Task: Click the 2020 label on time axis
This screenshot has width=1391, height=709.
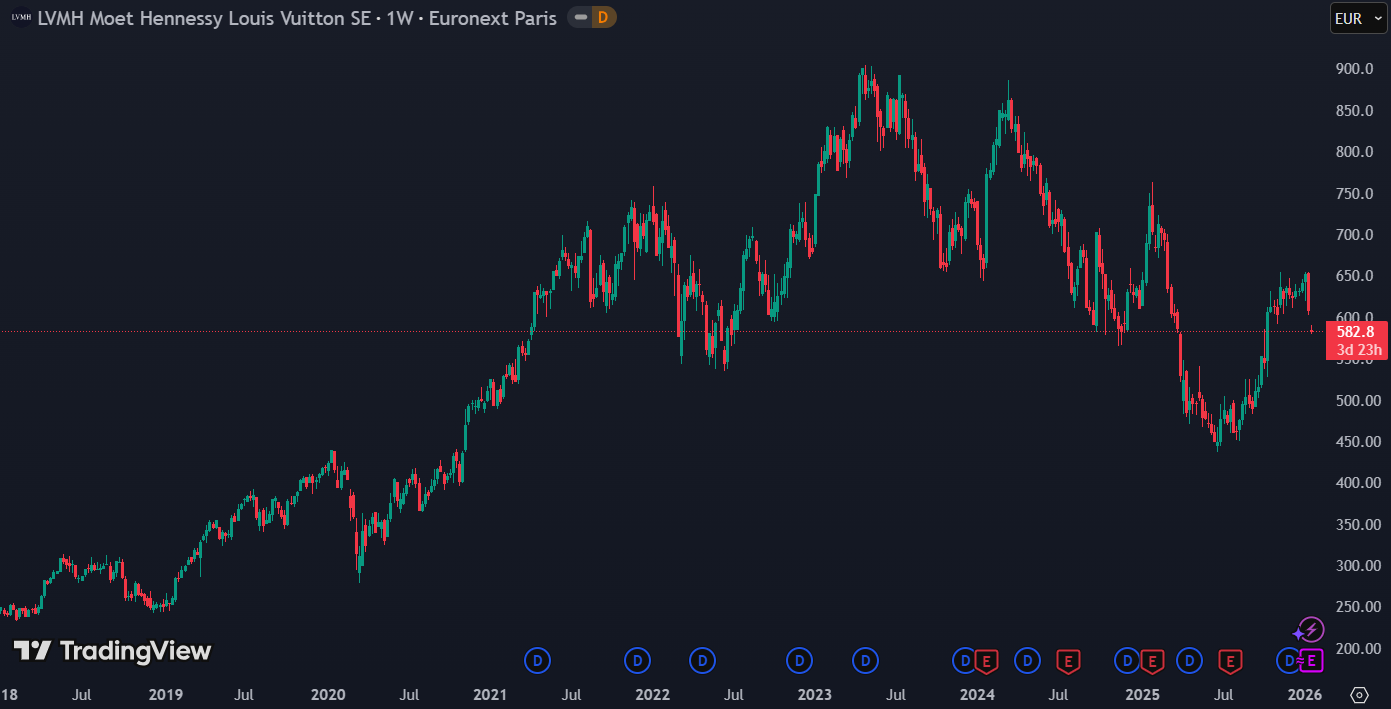Action: (x=328, y=694)
